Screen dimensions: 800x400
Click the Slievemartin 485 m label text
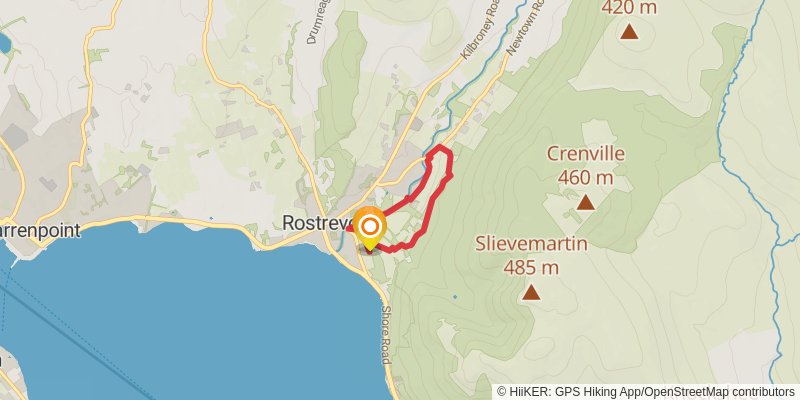[532, 255]
